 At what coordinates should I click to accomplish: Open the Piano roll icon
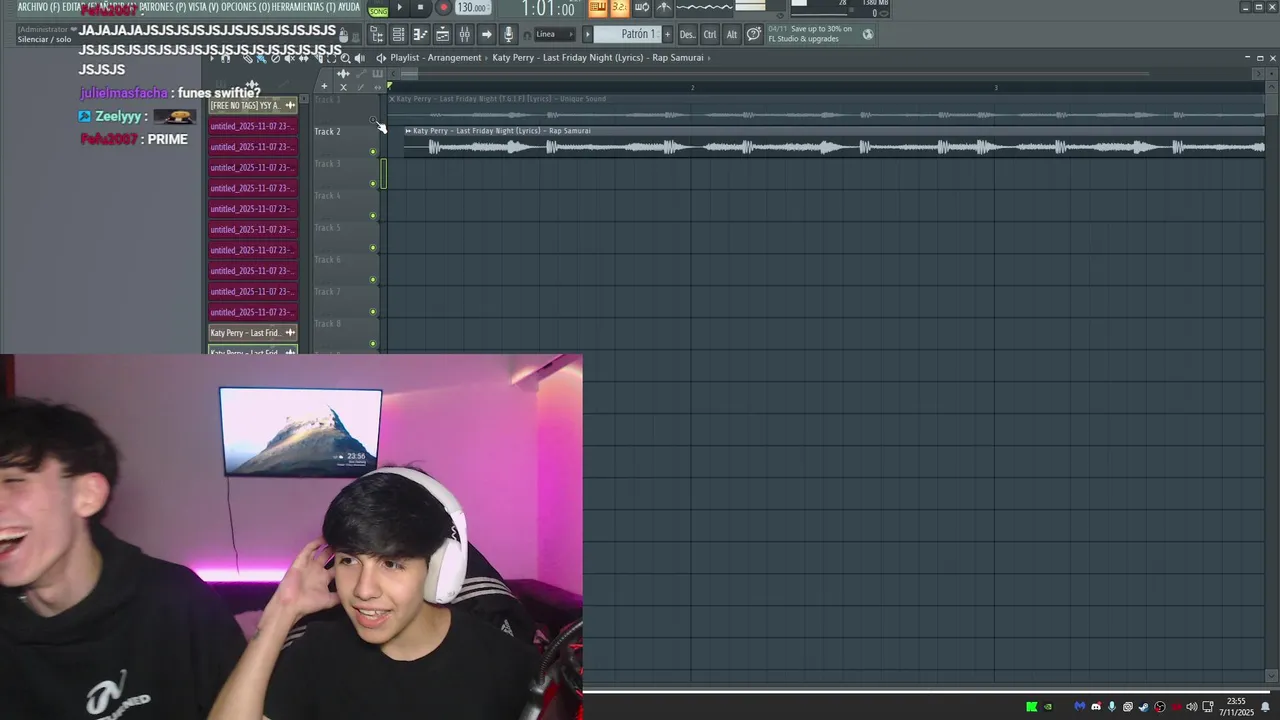click(x=420, y=35)
